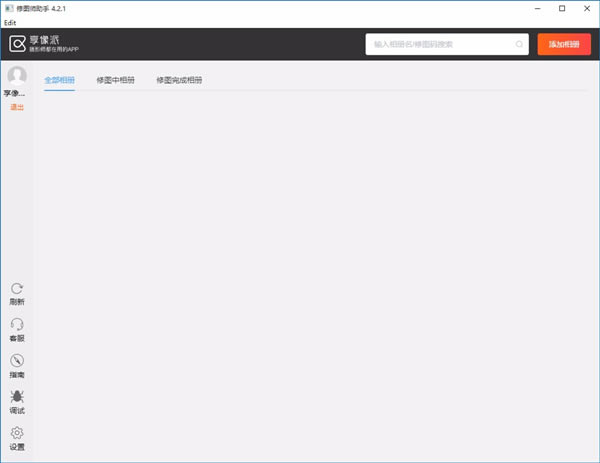Click the search magnifier icon
The image size is (600, 463).
pos(519,44)
